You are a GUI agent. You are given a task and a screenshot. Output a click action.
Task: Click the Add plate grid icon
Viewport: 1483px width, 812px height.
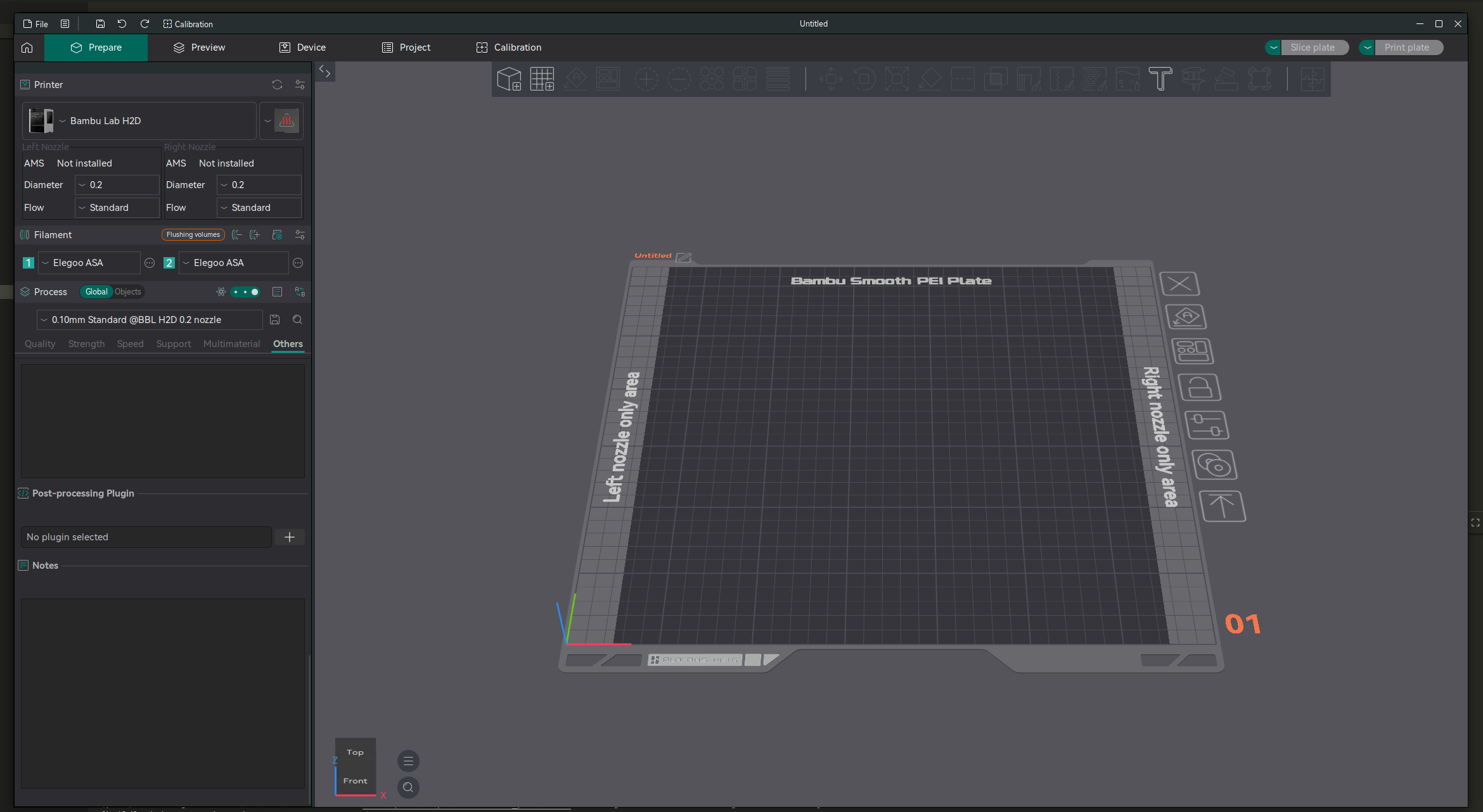542,79
